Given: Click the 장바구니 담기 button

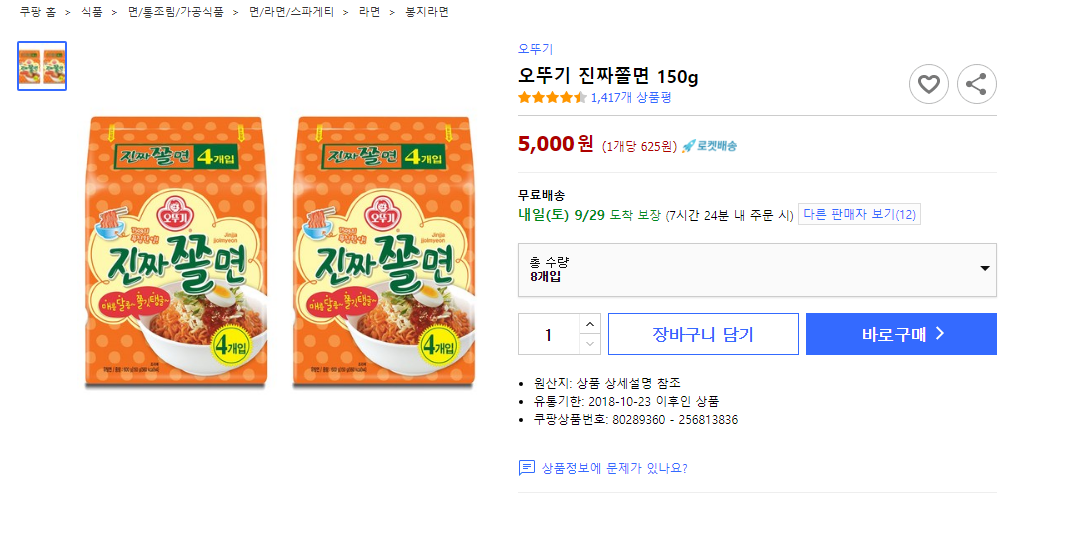Looking at the screenshot, I should 703,334.
